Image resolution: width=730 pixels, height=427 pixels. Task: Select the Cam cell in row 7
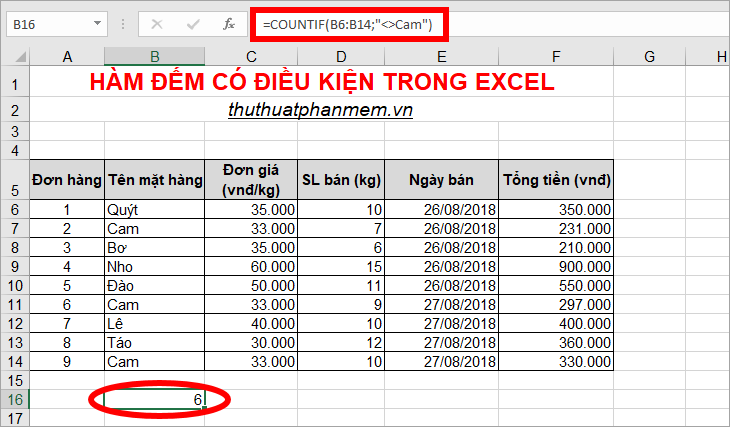[x=155, y=229]
